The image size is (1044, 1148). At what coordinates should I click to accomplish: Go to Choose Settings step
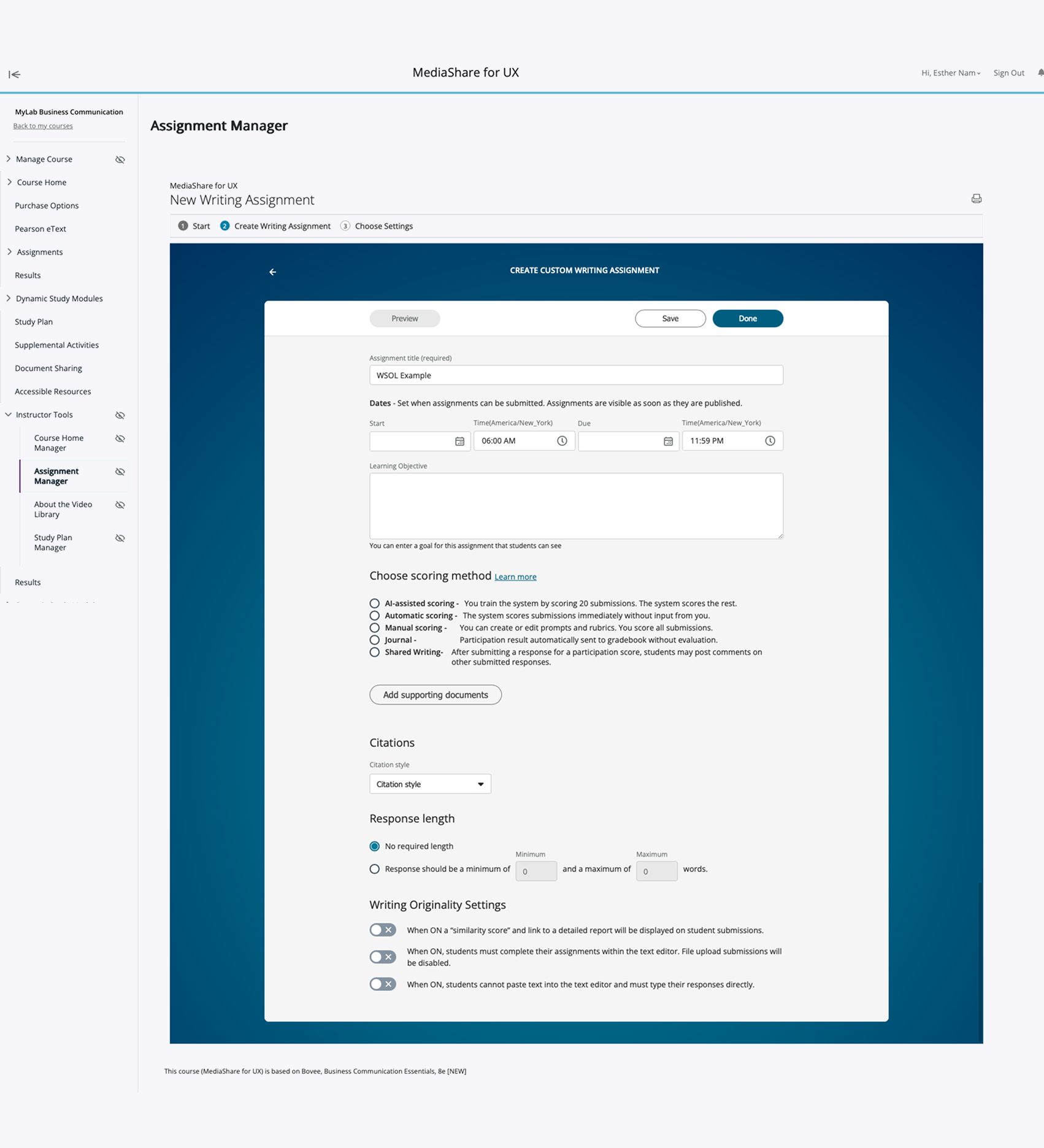pyautogui.click(x=377, y=226)
